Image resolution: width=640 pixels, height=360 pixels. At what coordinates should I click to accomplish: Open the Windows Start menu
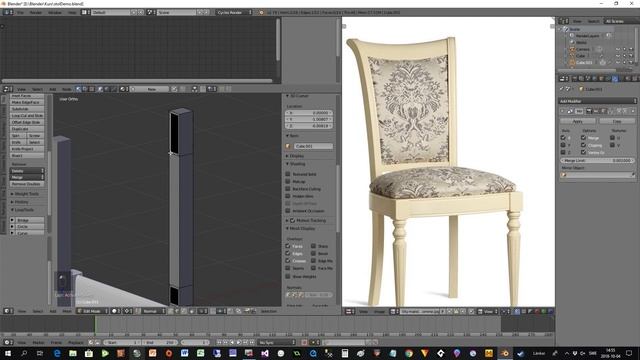(8, 353)
